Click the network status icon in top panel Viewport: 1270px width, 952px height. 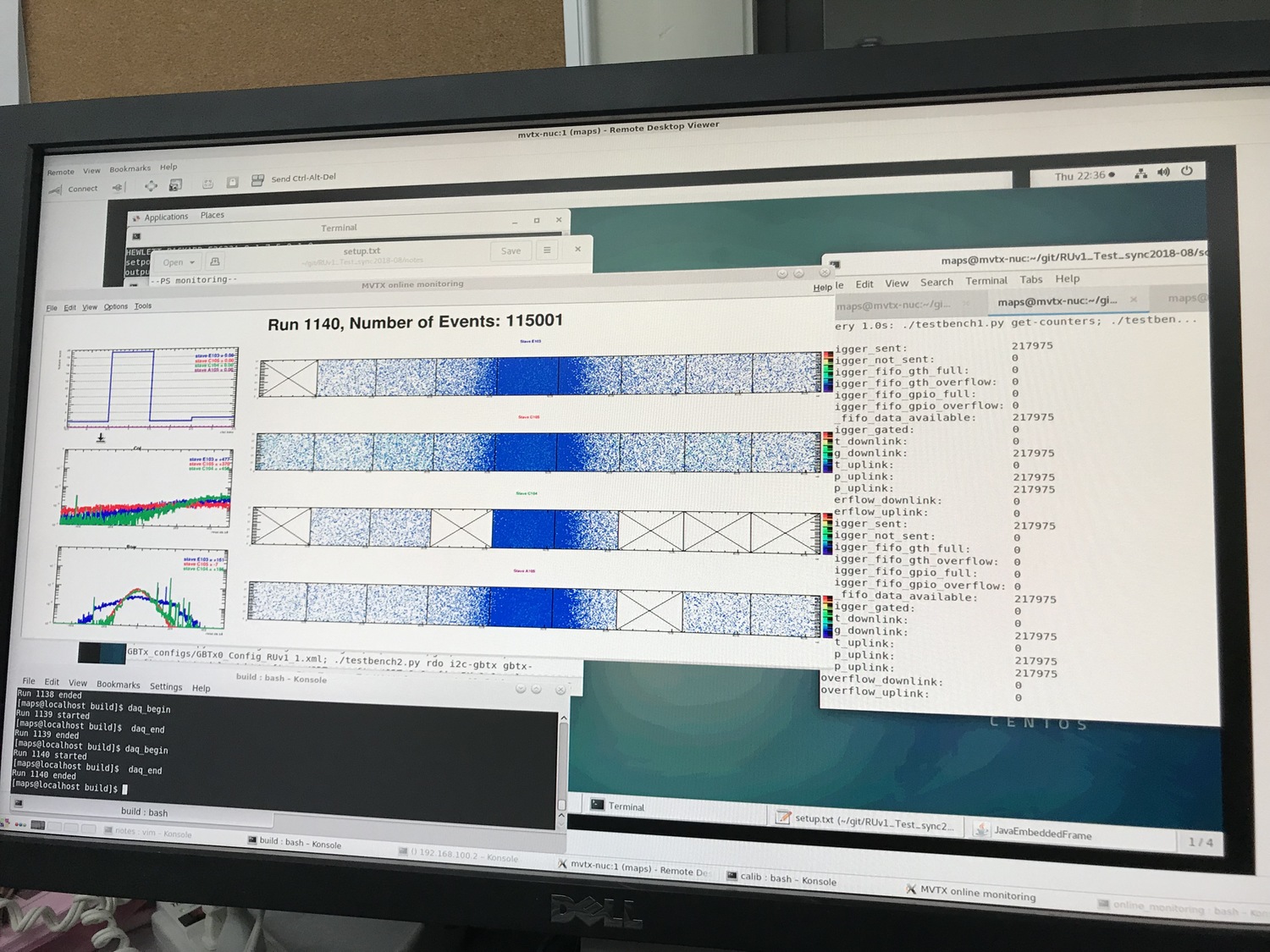1140,173
